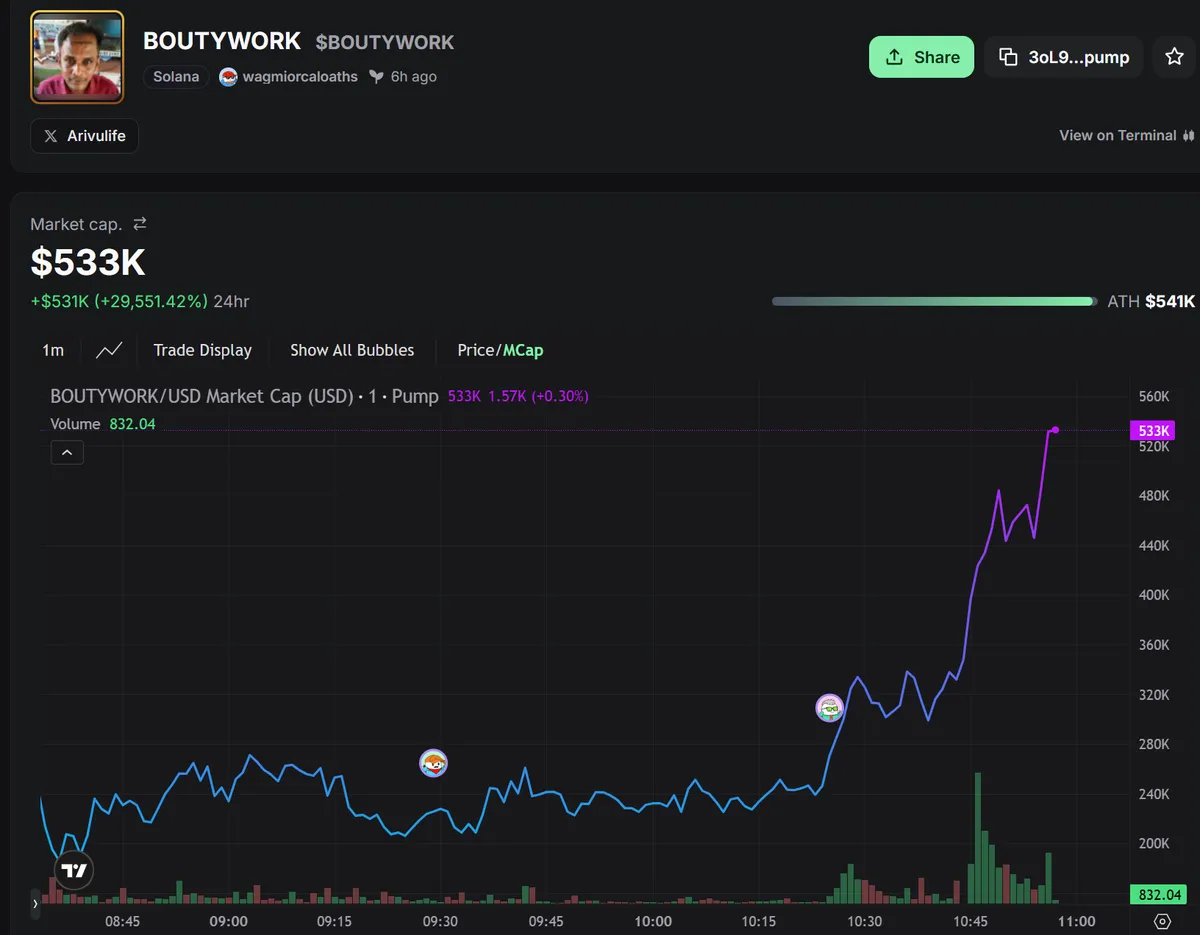The image size is (1200, 935).
Task: Click the 200K price axis label
Action: click(1154, 843)
